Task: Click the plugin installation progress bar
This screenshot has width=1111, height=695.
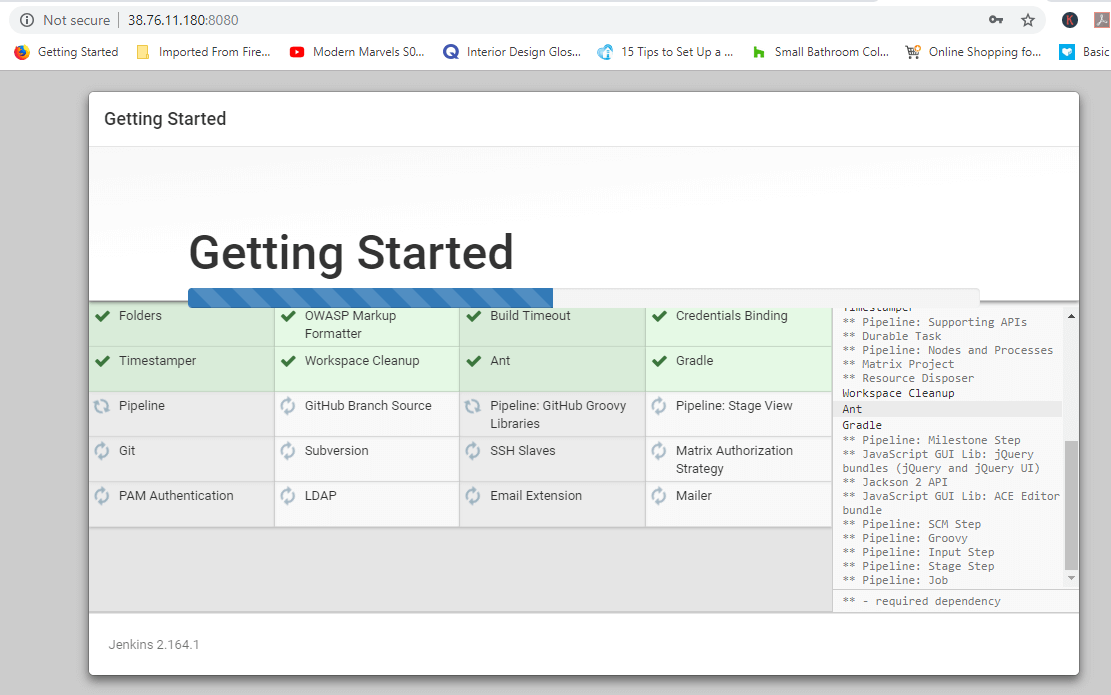Action: tap(584, 298)
